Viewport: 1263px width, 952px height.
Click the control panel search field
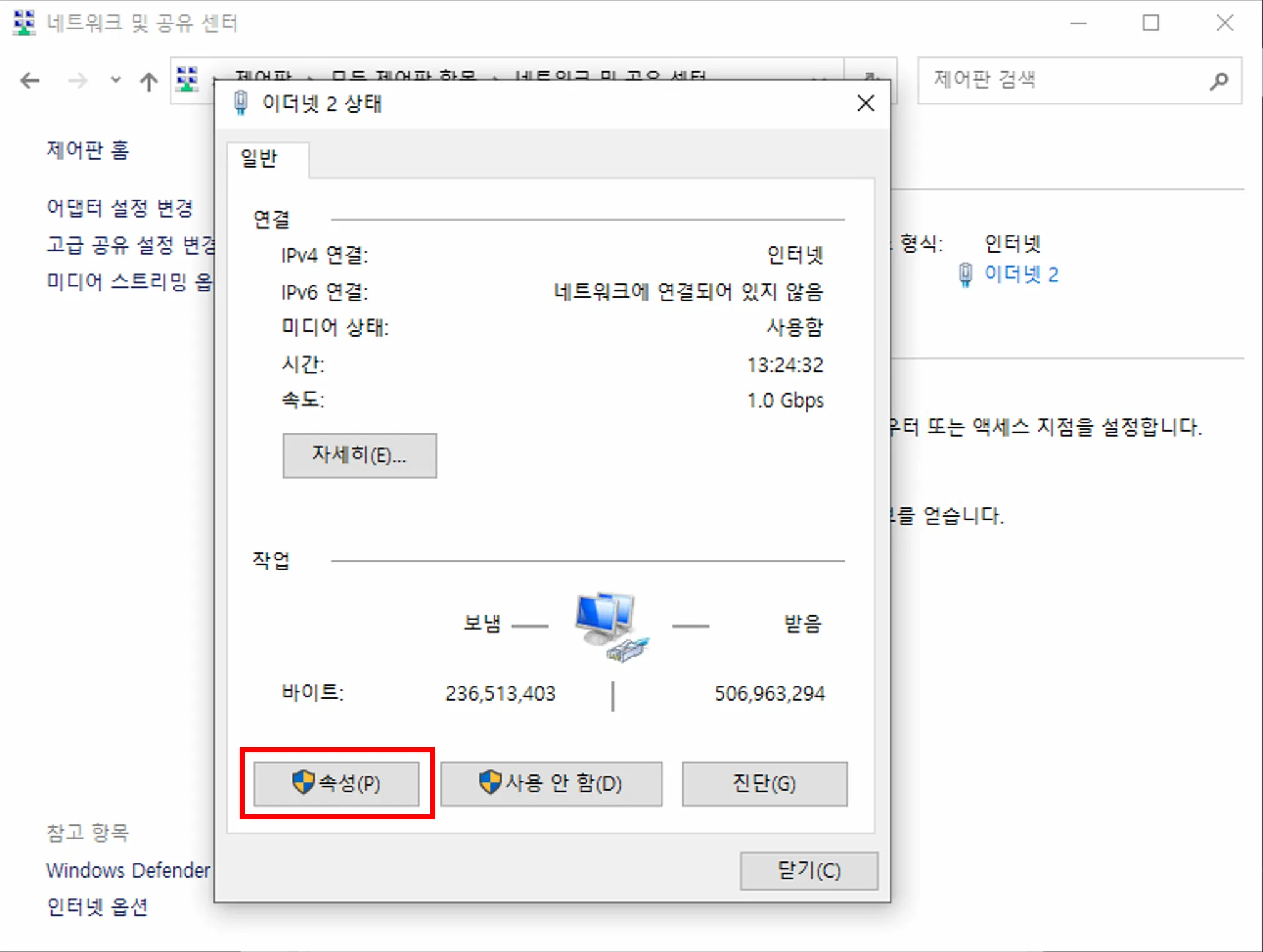1079,80
